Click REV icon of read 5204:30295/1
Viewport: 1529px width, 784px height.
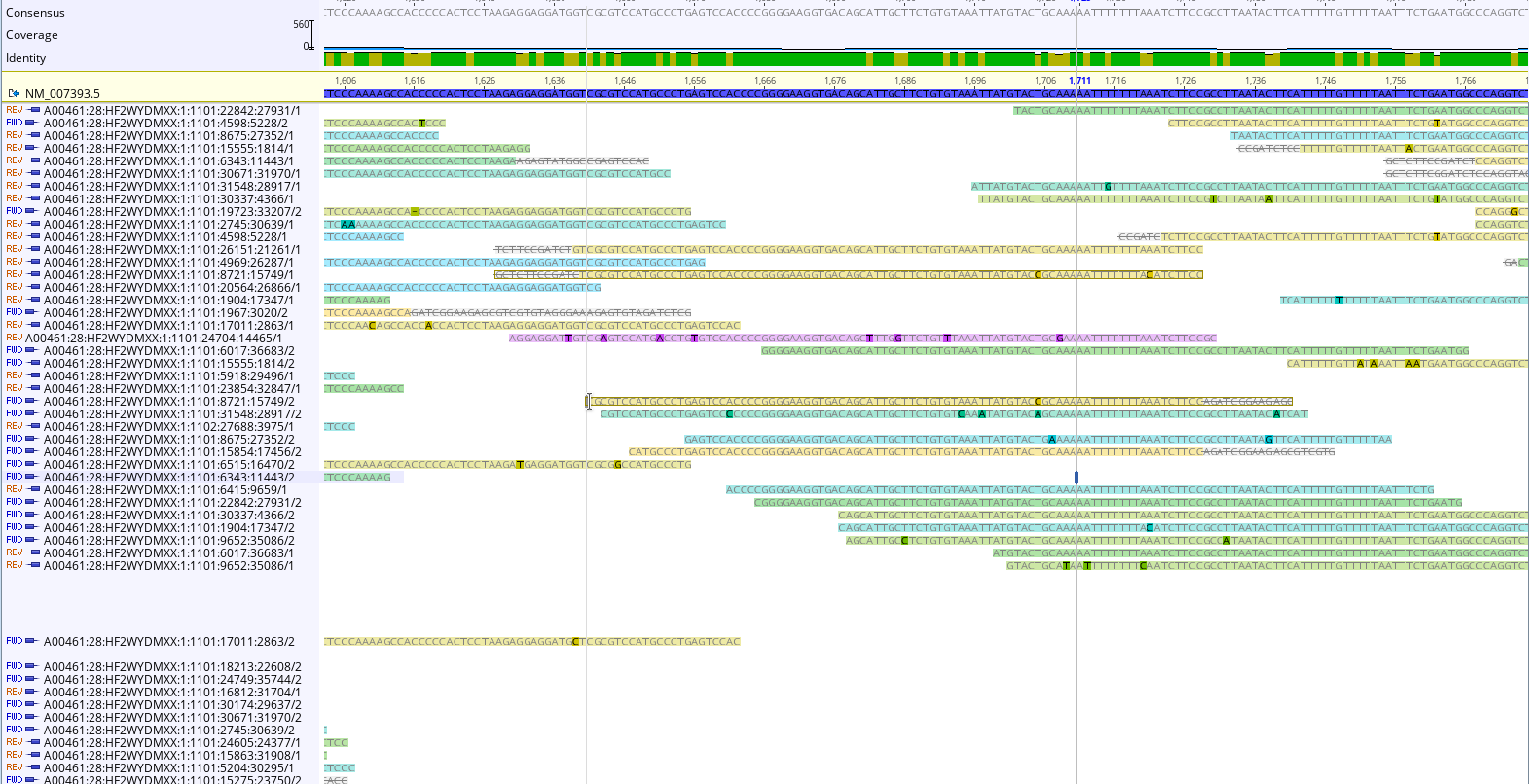(15, 767)
